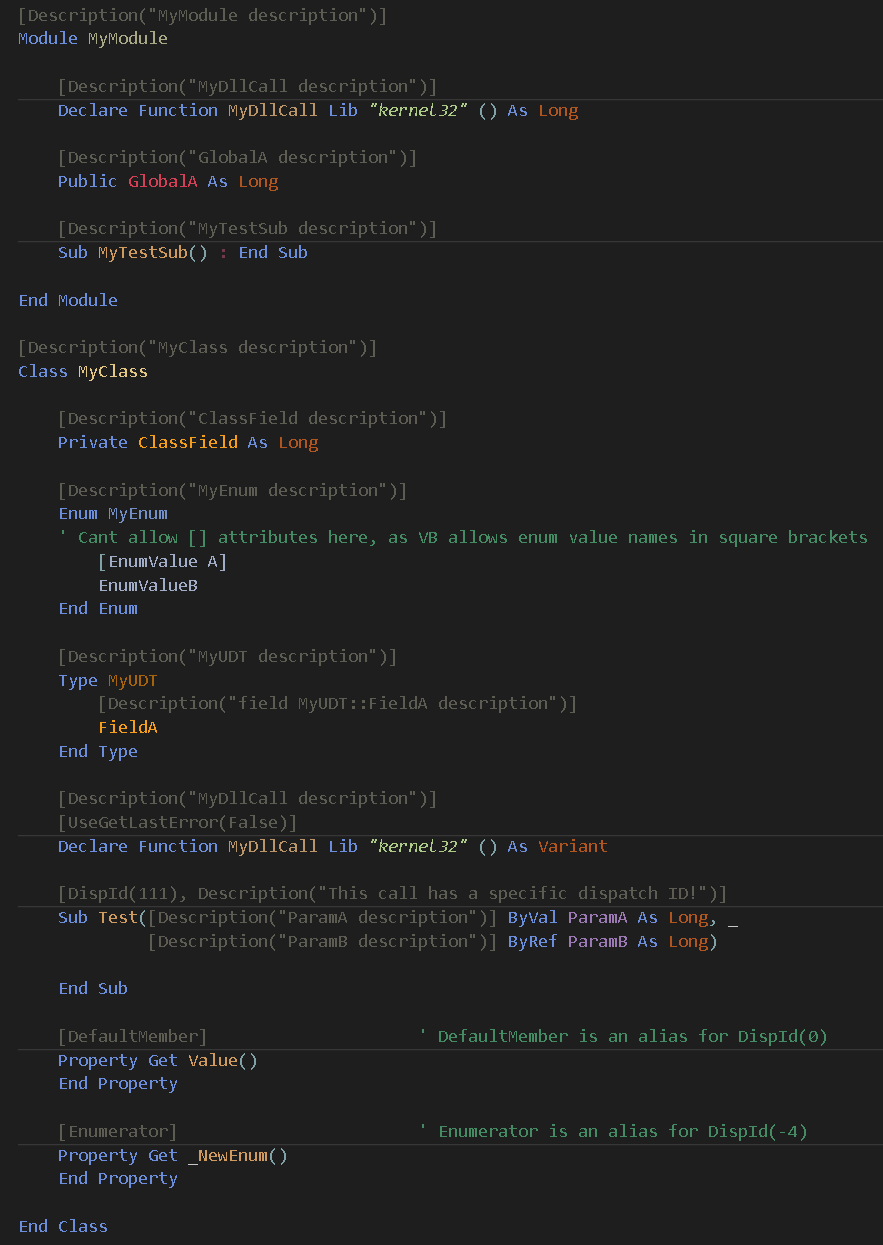
Task: Click 'kernel32' in the module's Declare line
Action: 418,111
